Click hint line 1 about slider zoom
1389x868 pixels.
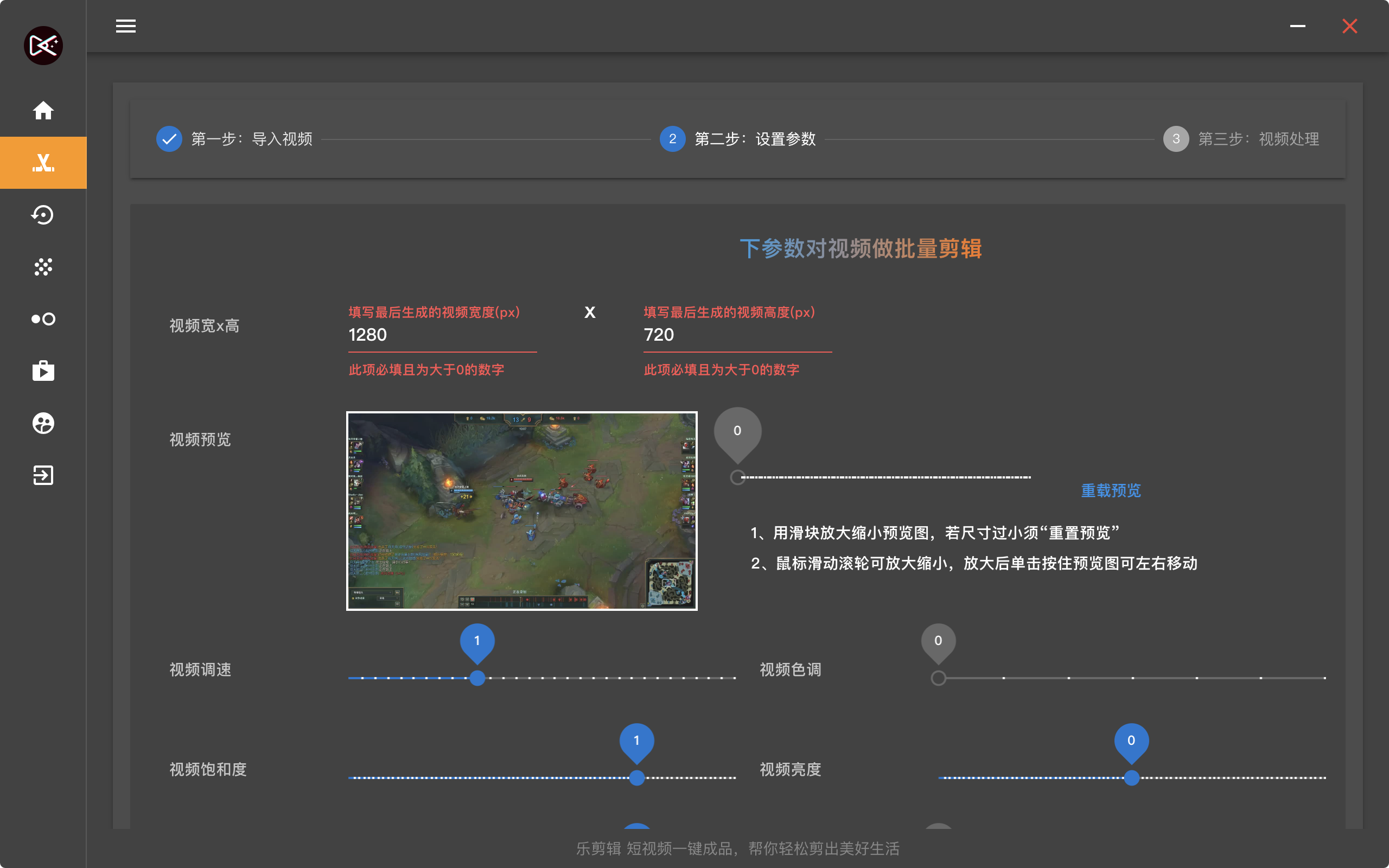tap(934, 533)
